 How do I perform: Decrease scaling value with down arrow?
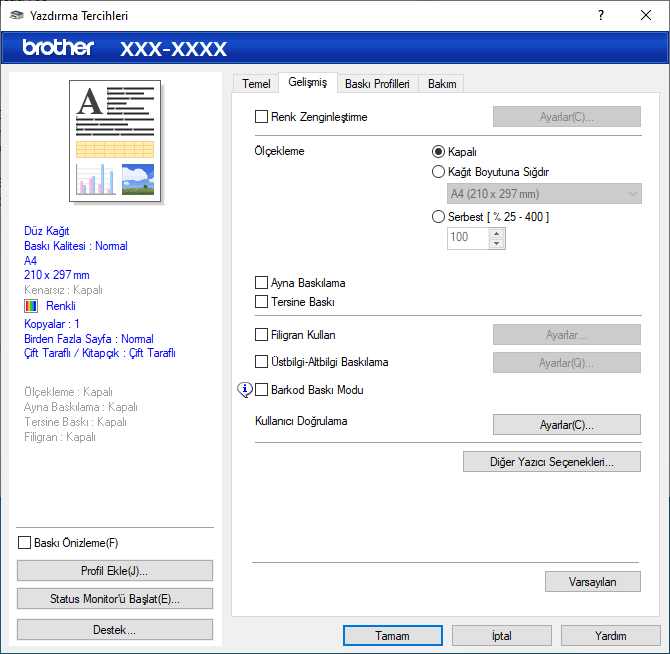(x=496, y=243)
